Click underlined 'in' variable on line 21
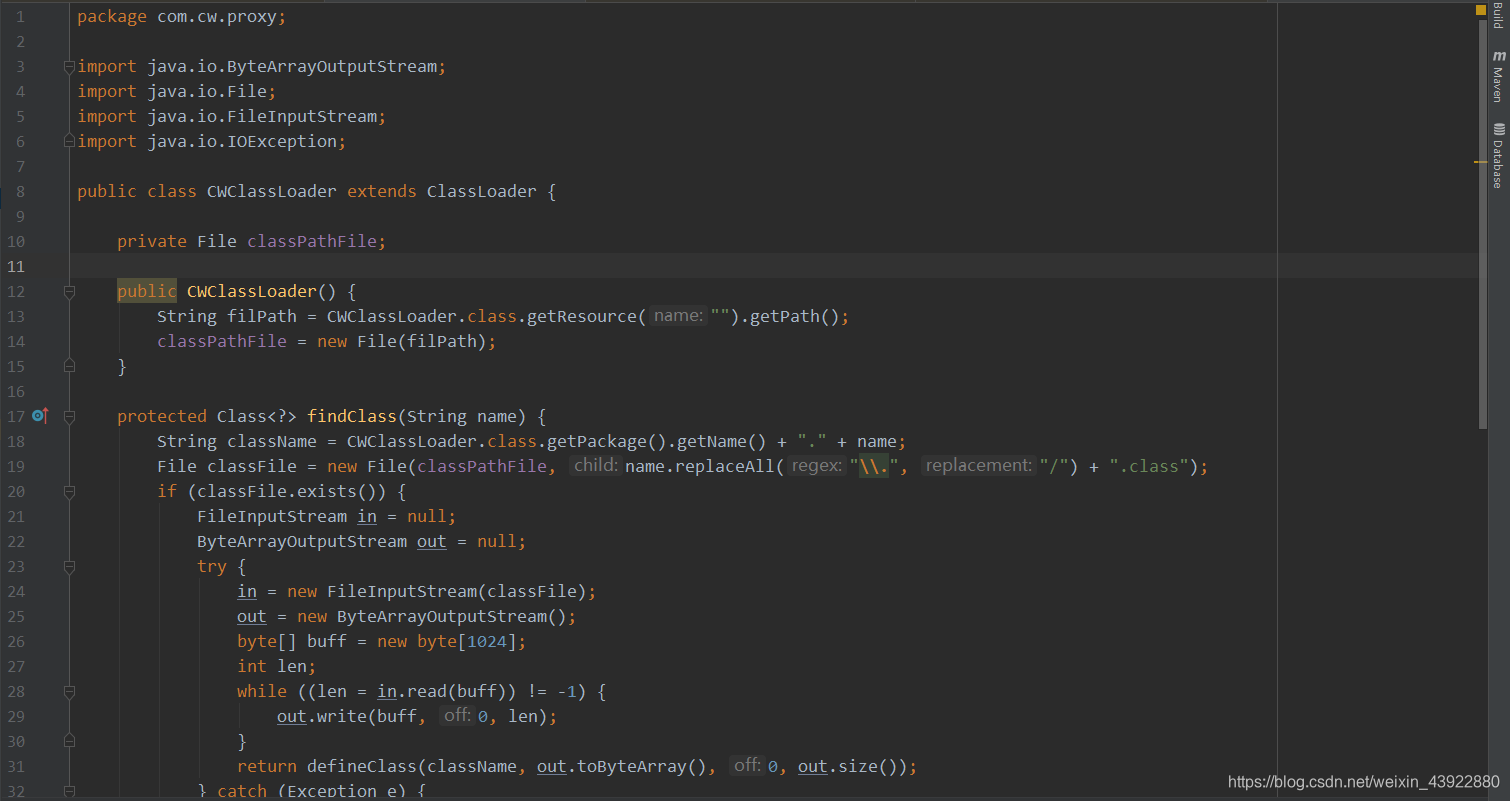The image size is (1510, 801). 367,517
